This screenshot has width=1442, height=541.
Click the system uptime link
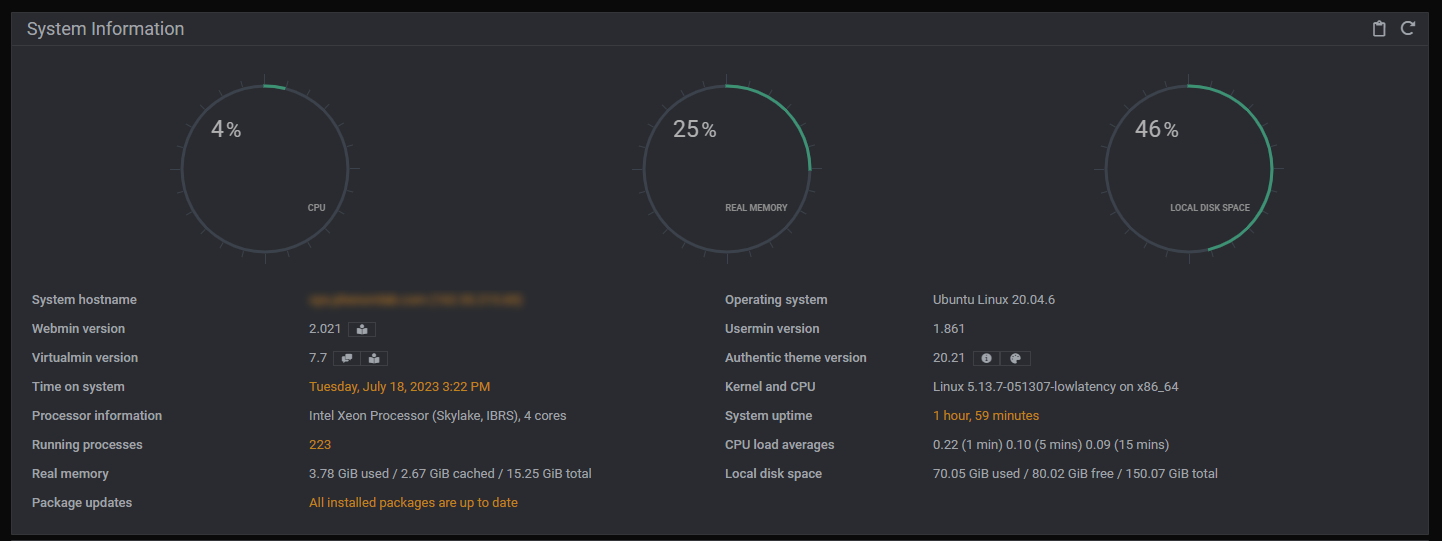(985, 416)
